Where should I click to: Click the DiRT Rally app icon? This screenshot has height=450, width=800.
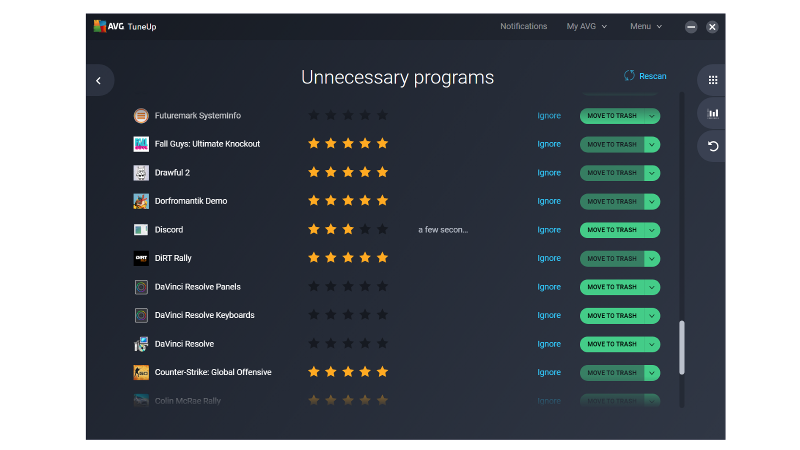(141, 258)
